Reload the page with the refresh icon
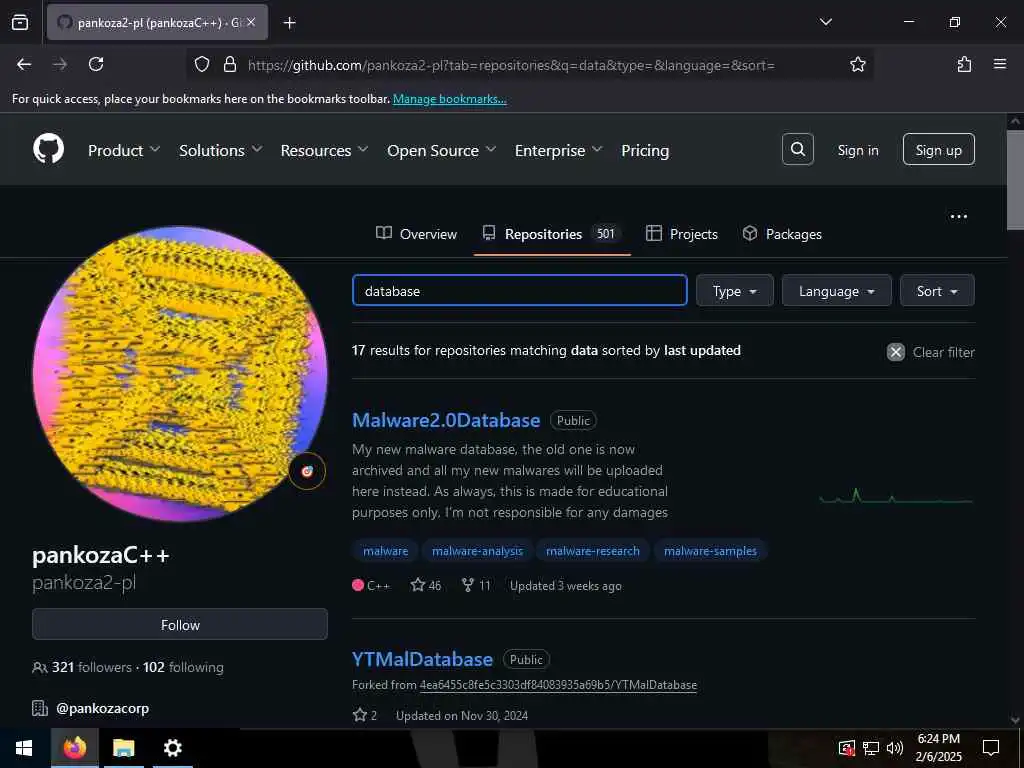Viewport: 1024px width, 768px height. click(x=96, y=64)
